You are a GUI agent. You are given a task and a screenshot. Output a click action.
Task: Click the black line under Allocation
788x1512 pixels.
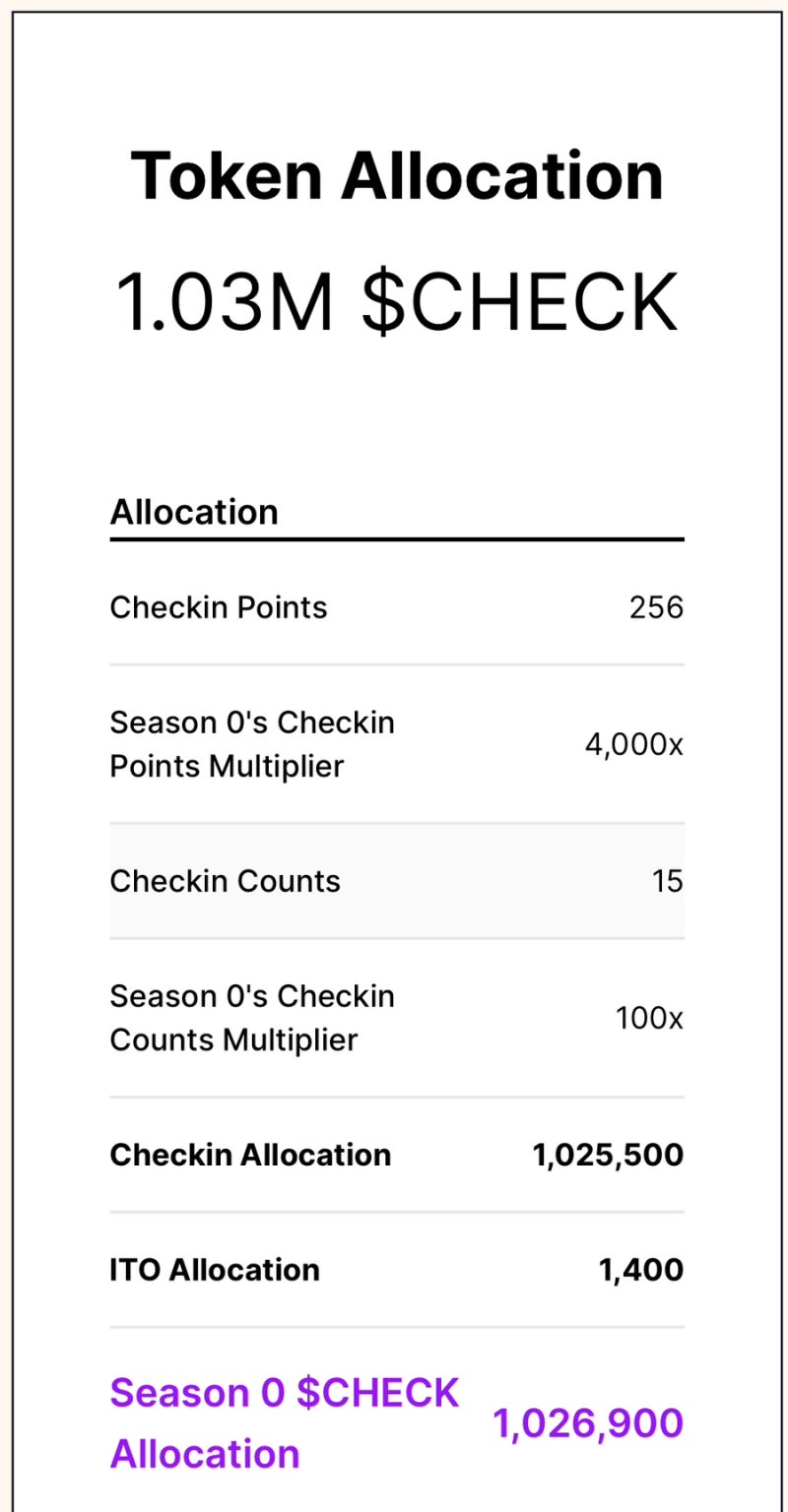[x=396, y=539]
